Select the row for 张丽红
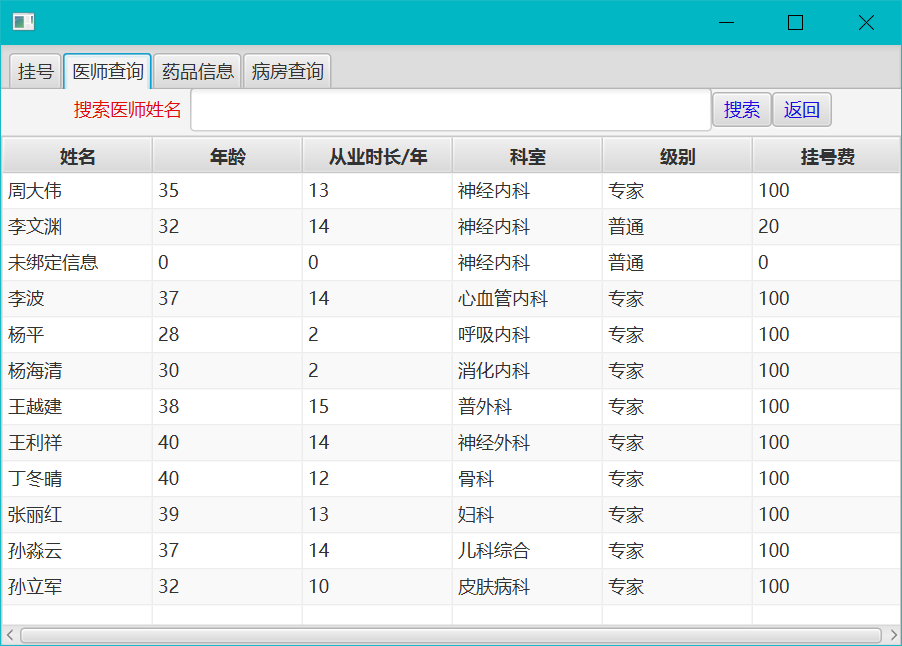 click(x=451, y=514)
